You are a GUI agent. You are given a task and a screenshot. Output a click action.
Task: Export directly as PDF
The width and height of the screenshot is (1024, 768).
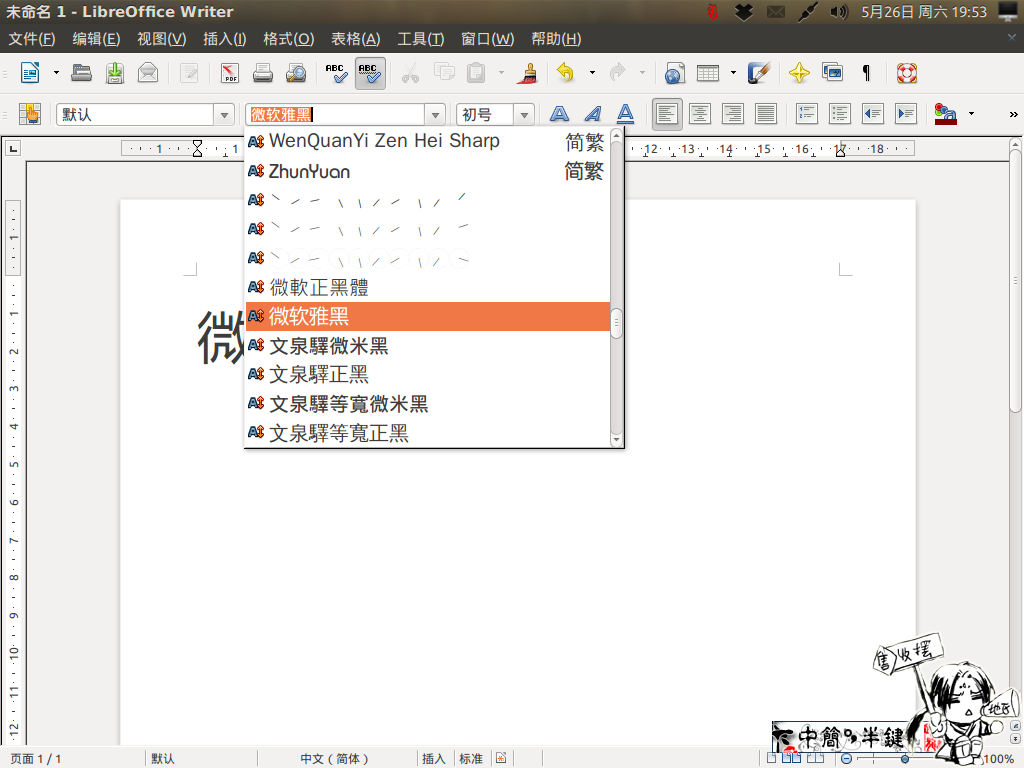230,72
